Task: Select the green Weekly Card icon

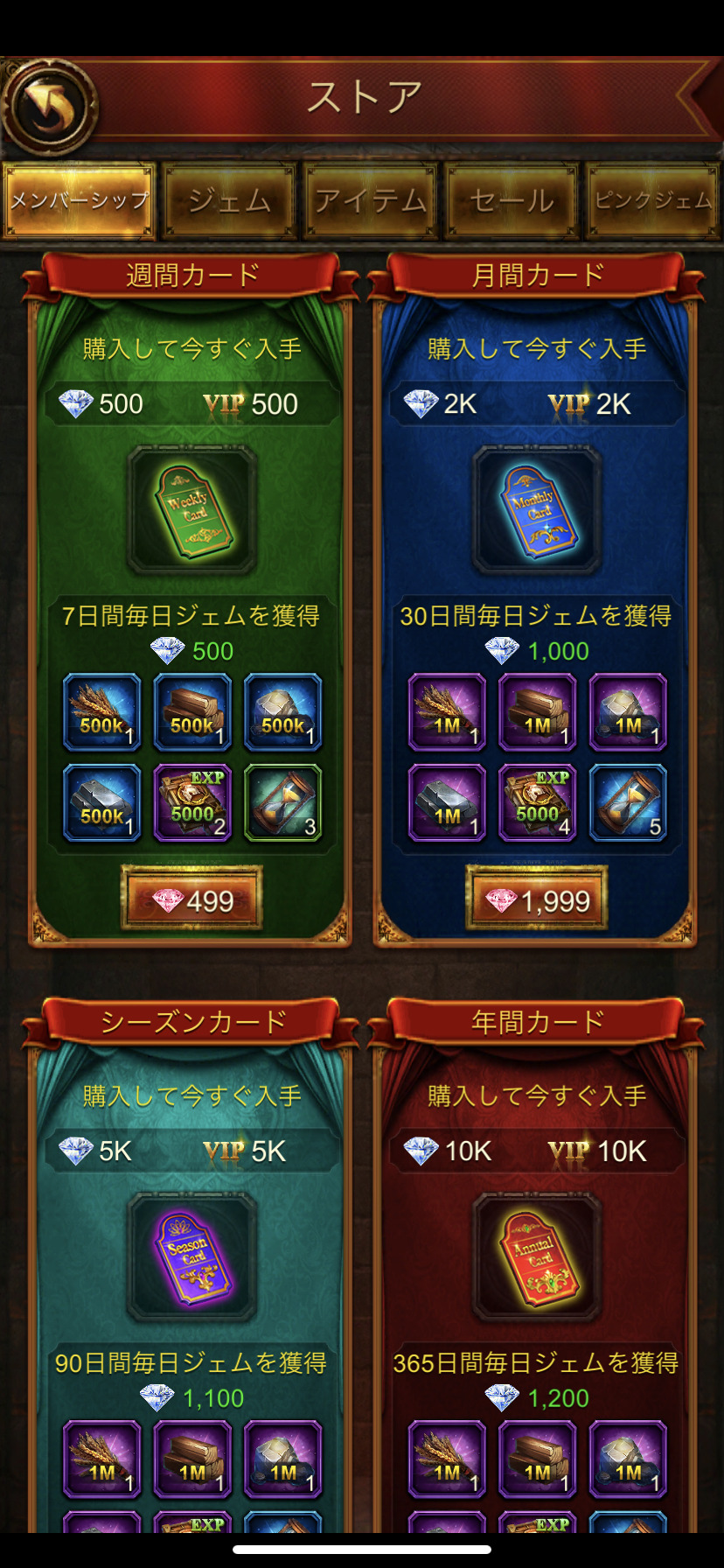Action: 192,510
